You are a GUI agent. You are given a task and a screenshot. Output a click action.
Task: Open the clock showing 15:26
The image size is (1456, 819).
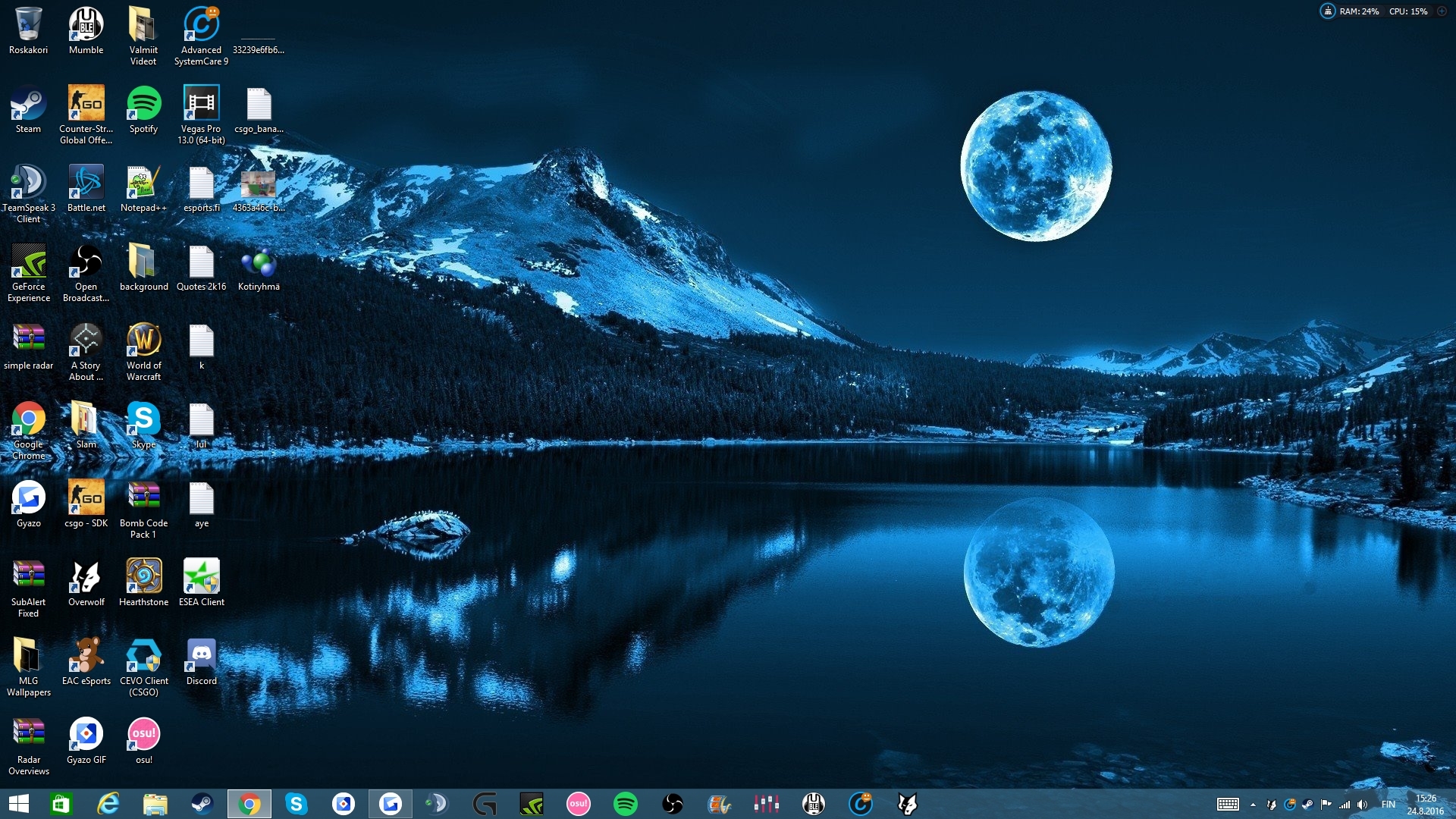1425,804
